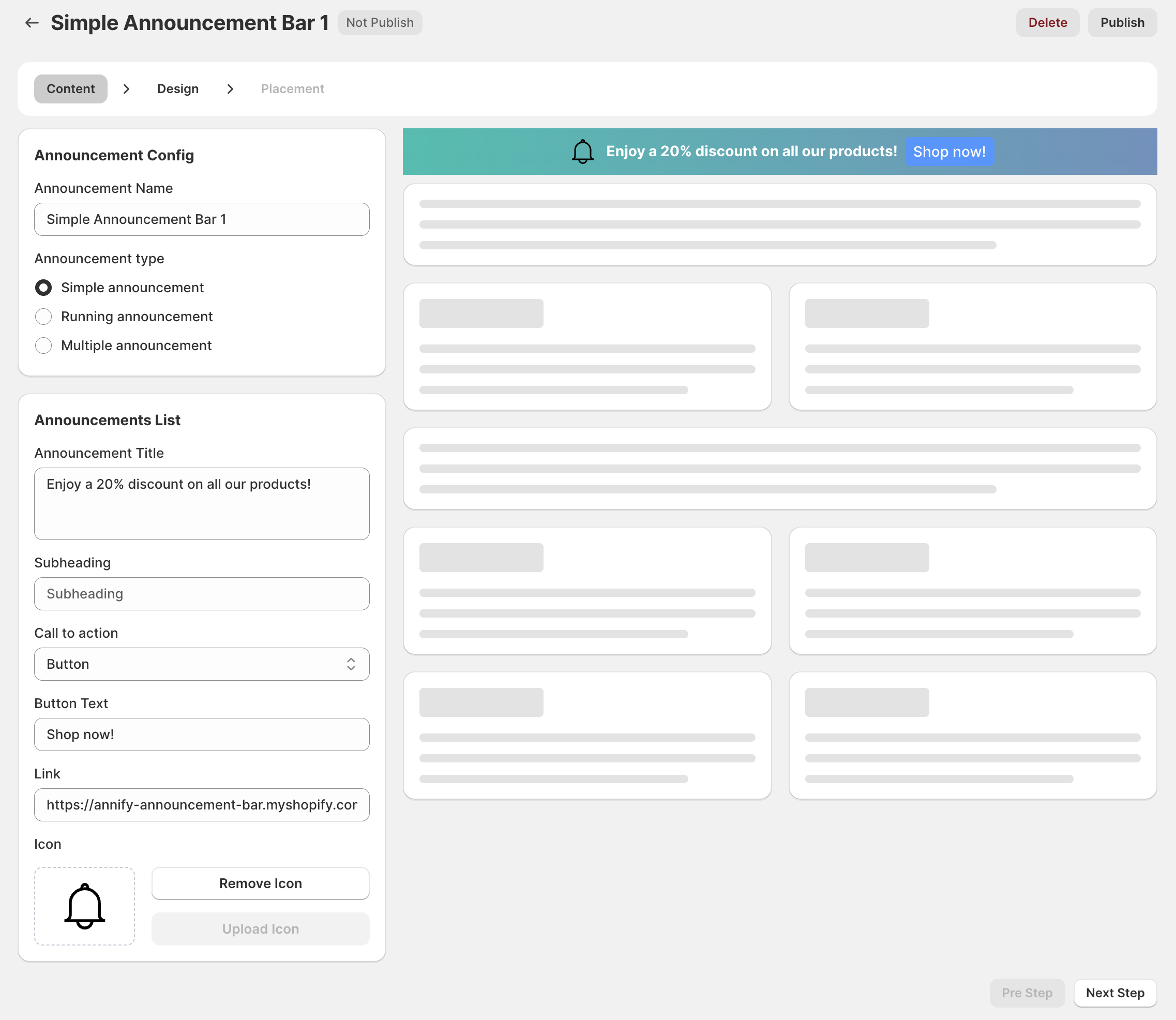Click the Subheading input field

point(201,594)
